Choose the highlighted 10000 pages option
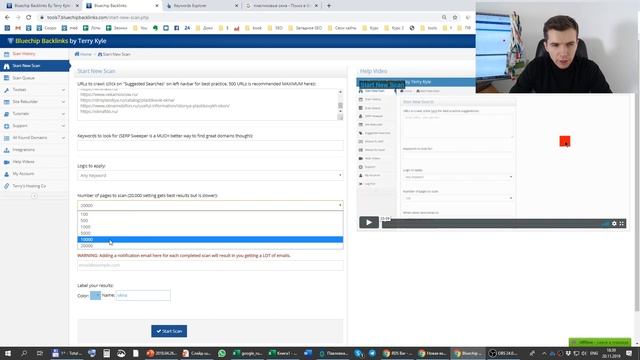The width and height of the screenshot is (640, 360). 210,240
